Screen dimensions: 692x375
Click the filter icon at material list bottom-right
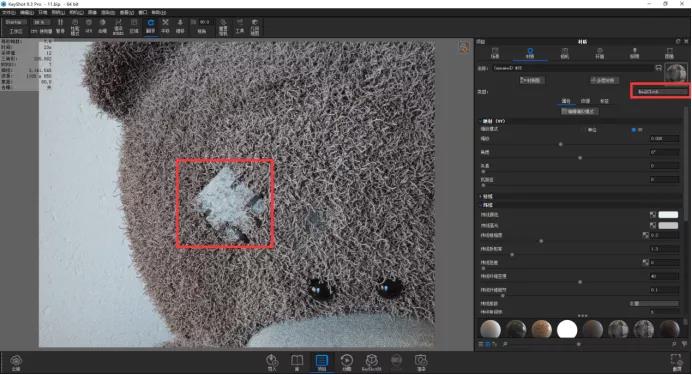click(x=684, y=344)
